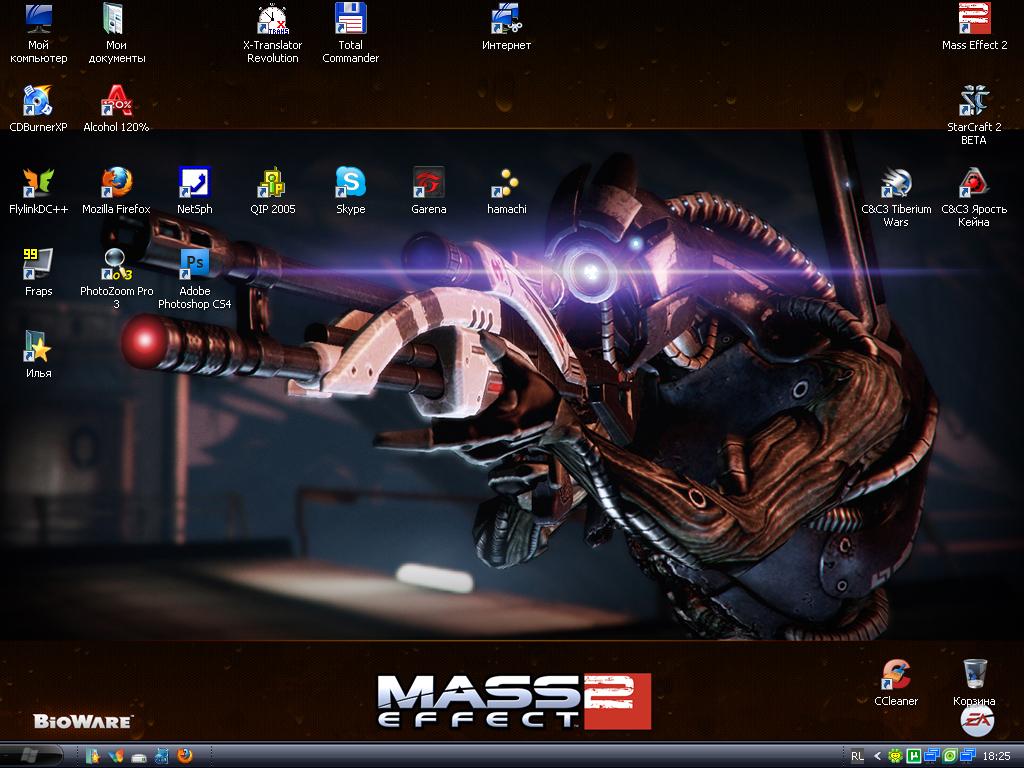Viewport: 1024px width, 768px height.
Task: Click the 18:25 taskbar clock
Action: 996,756
